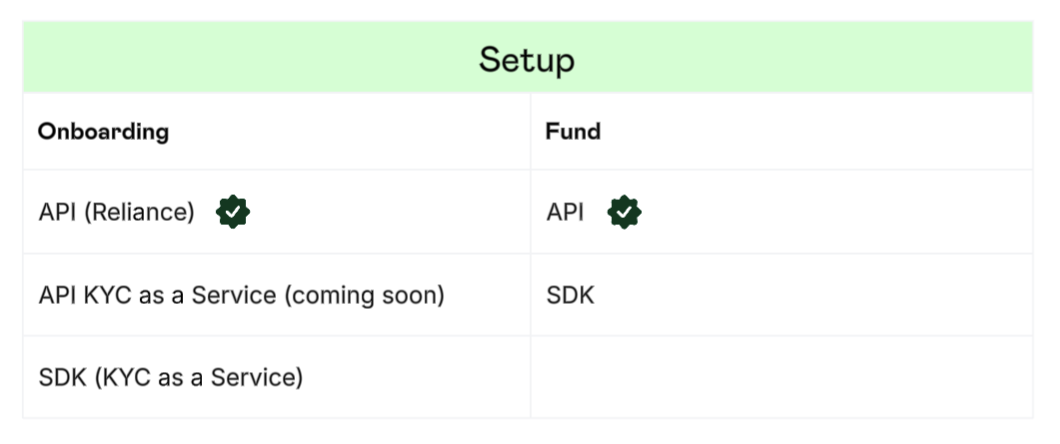Click the Fund column heading
Viewport: 1060px width, 444px height.
[x=573, y=131]
